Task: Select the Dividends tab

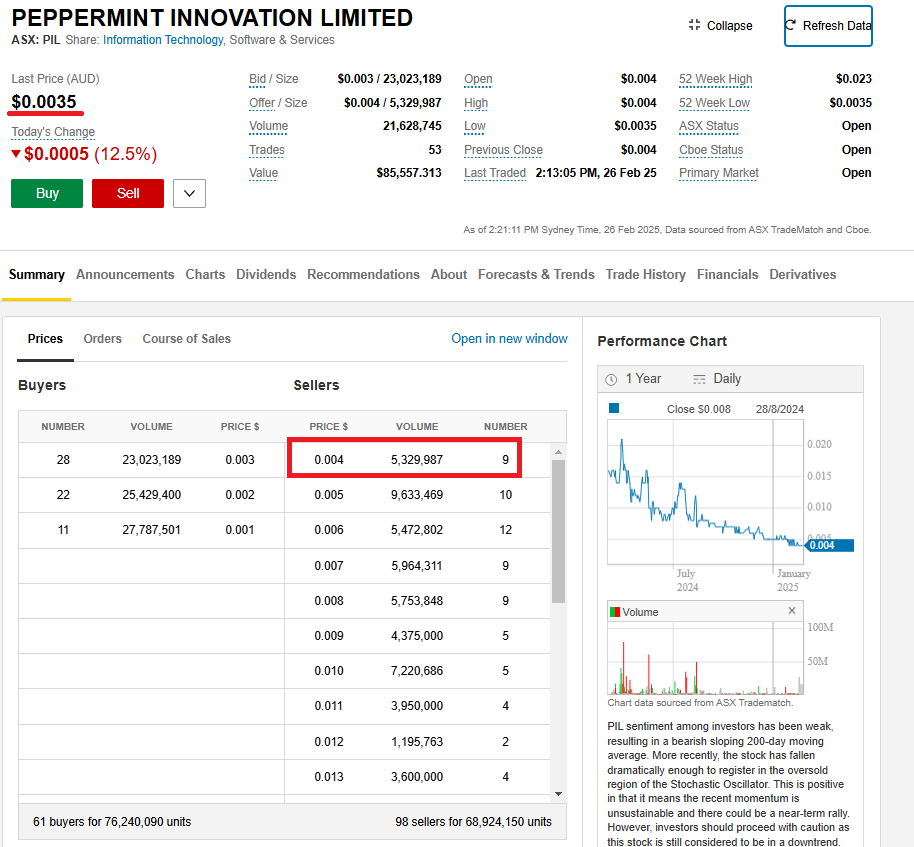Action: point(266,275)
